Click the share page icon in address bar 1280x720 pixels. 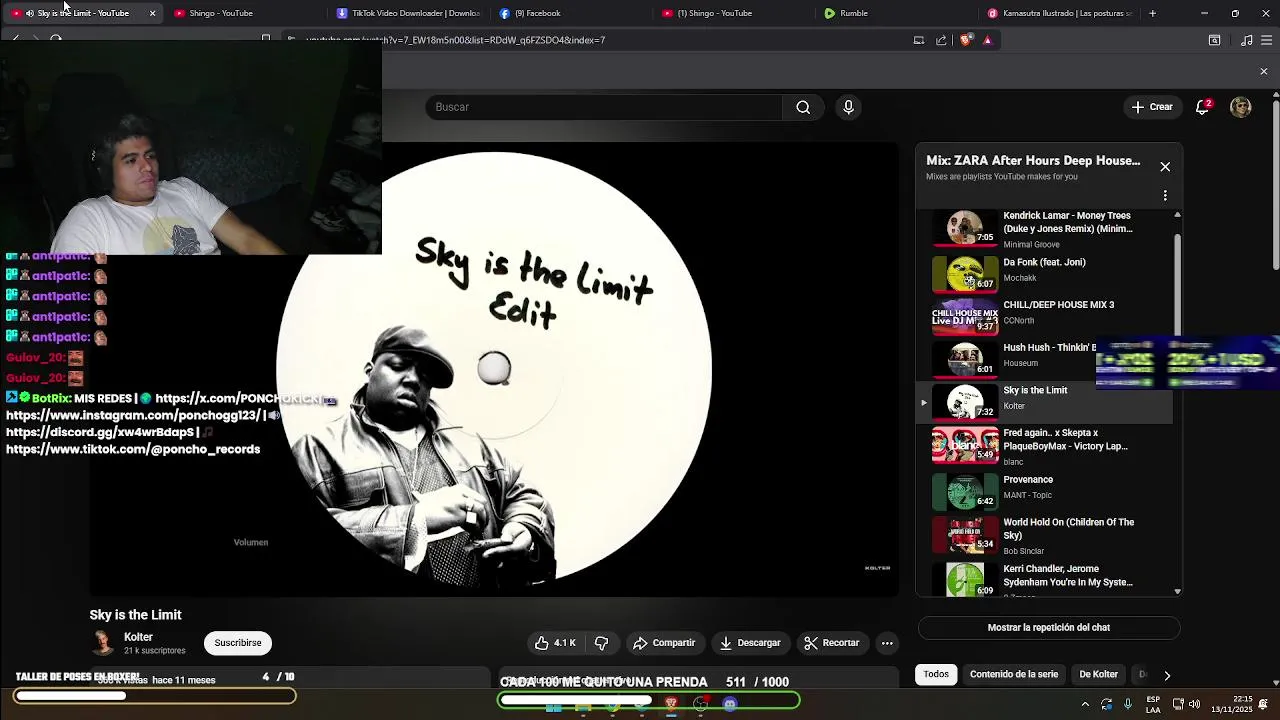(x=941, y=40)
